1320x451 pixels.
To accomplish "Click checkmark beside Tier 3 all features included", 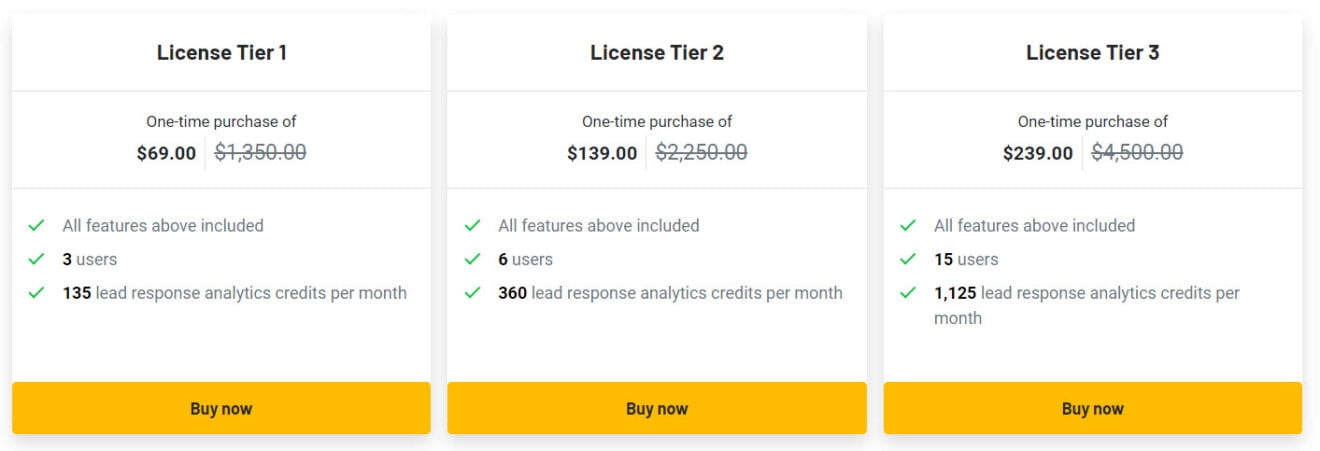I will [908, 226].
